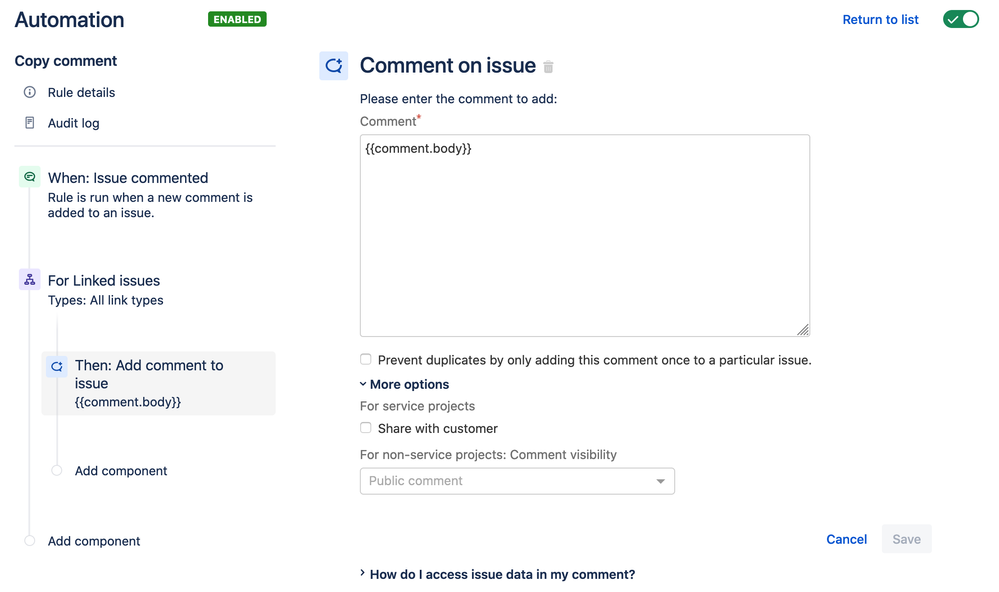The height and width of the screenshot is (592, 999).
Task: Open Rule details in the sidebar
Action: [x=81, y=92]
